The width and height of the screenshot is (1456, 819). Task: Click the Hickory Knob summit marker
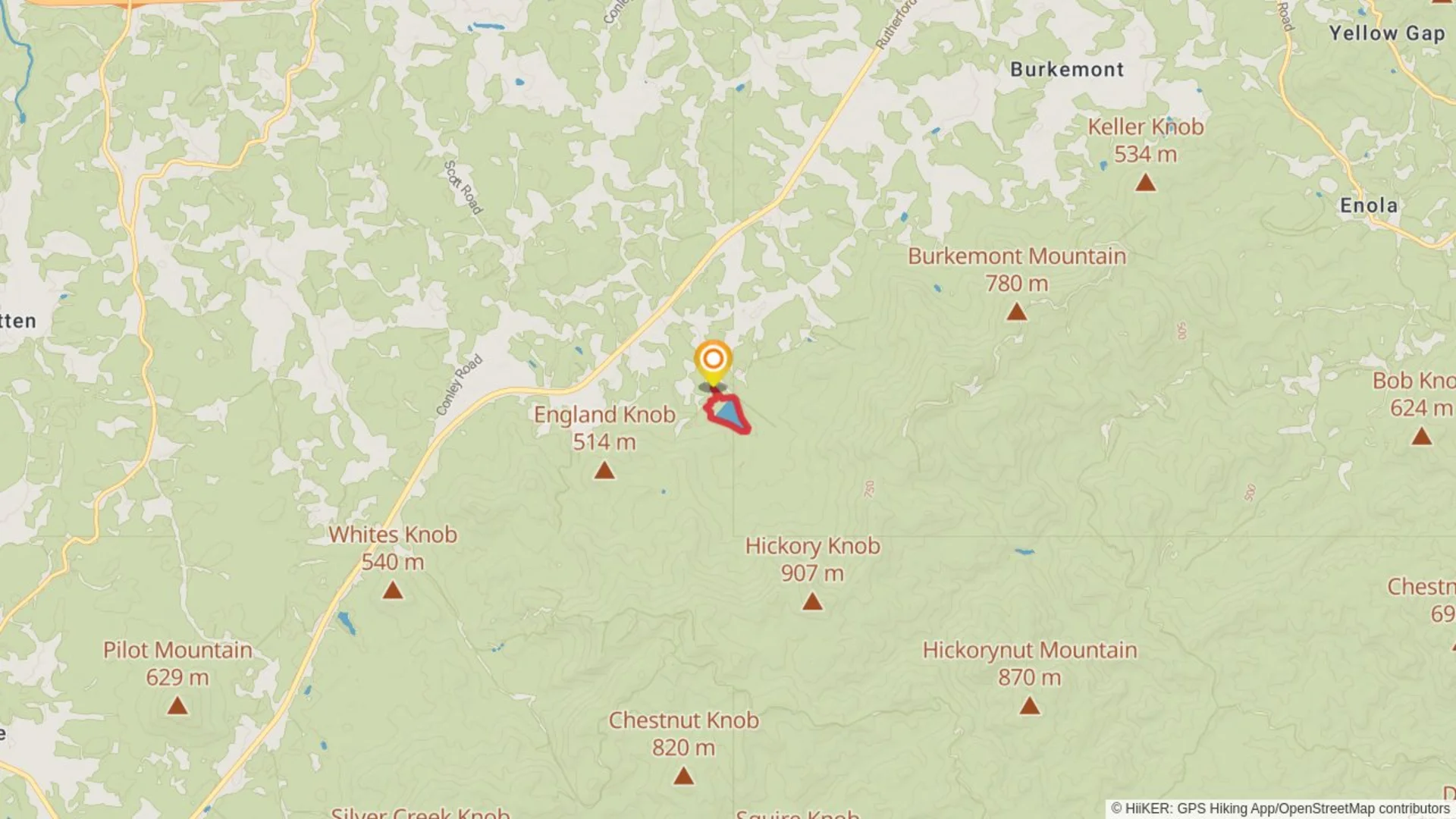(x=812, y=602)
